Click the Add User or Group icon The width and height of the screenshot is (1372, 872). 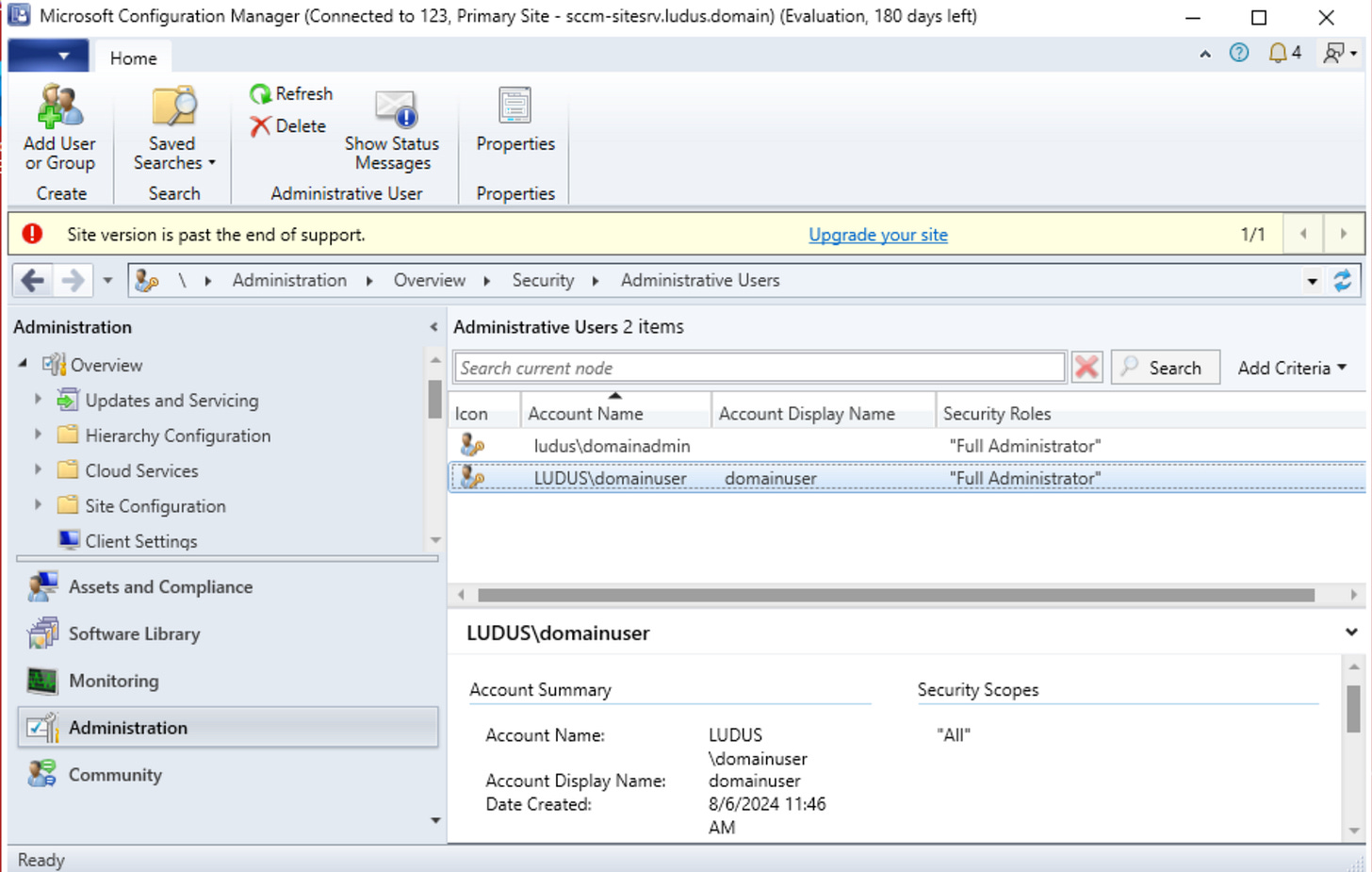click(59, 107)
